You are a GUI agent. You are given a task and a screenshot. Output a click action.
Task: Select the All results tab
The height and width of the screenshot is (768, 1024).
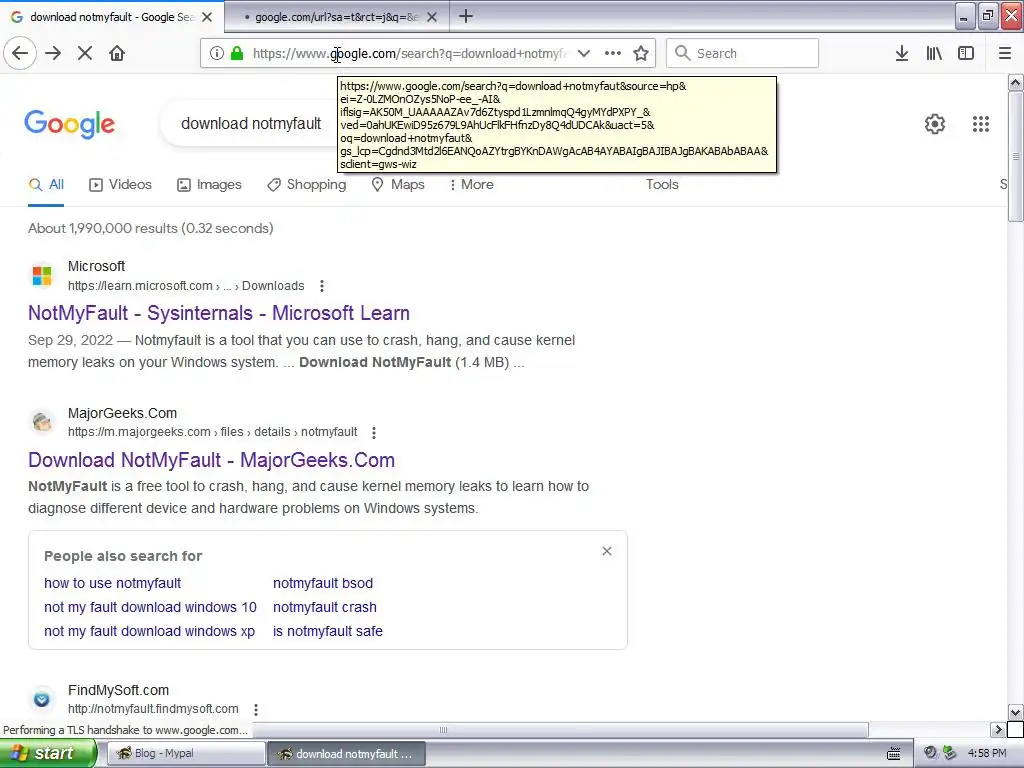click(46, 185)
